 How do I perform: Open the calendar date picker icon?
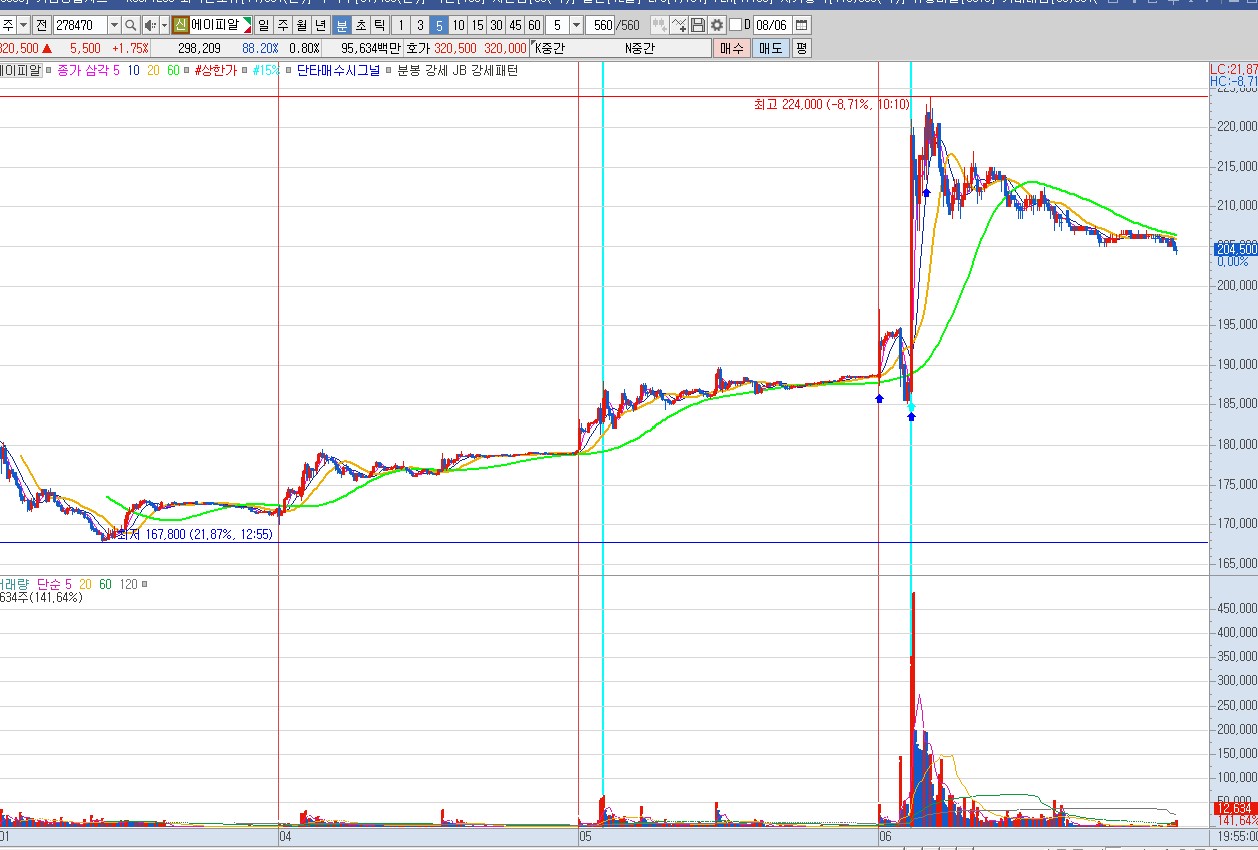(x=802, y=25)
